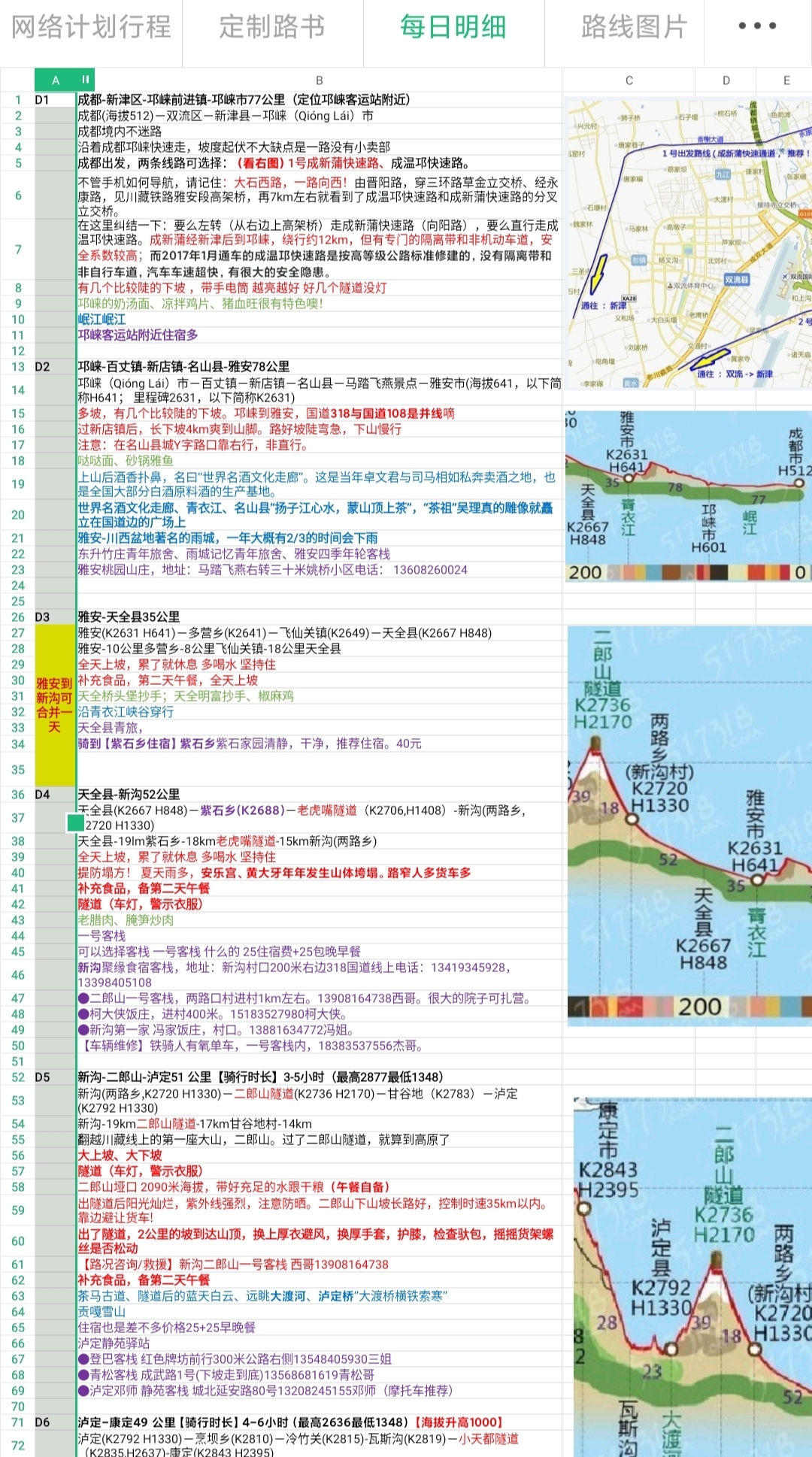
Task: Switch to the 定制路书 tab
Action: [x=272, y=27]
